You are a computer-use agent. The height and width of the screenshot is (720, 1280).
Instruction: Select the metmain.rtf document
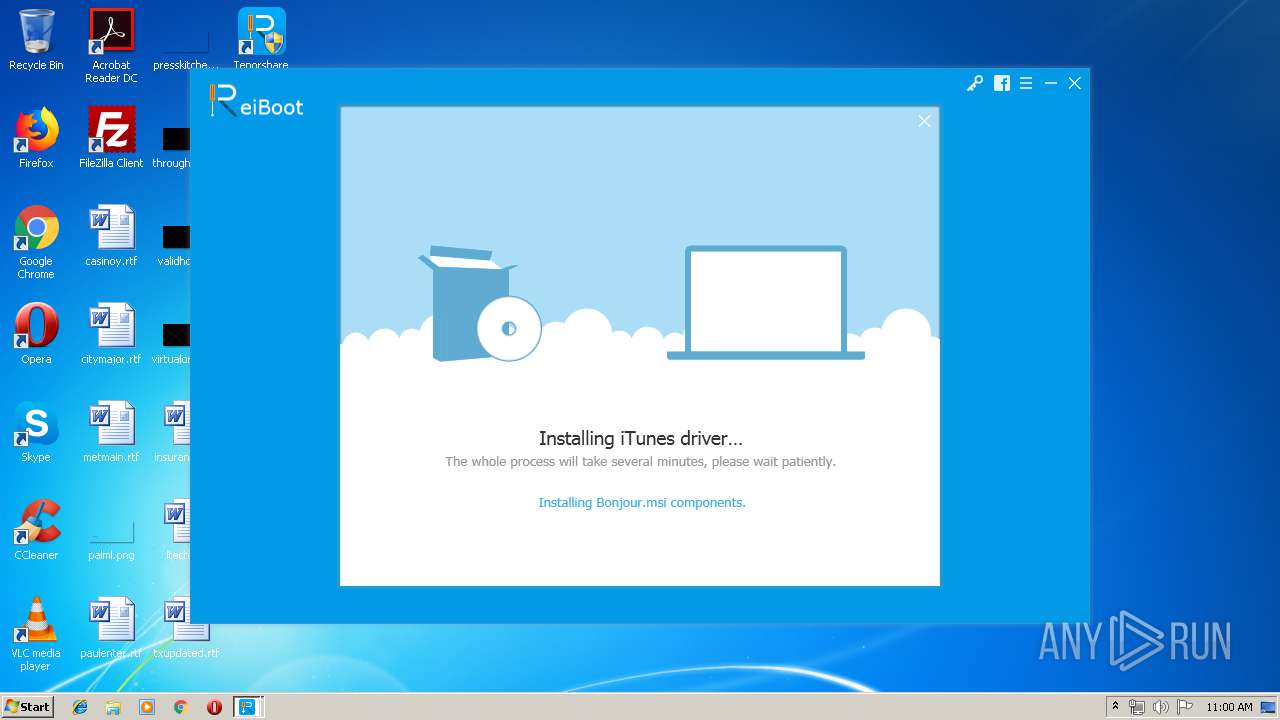click(111, 432)
